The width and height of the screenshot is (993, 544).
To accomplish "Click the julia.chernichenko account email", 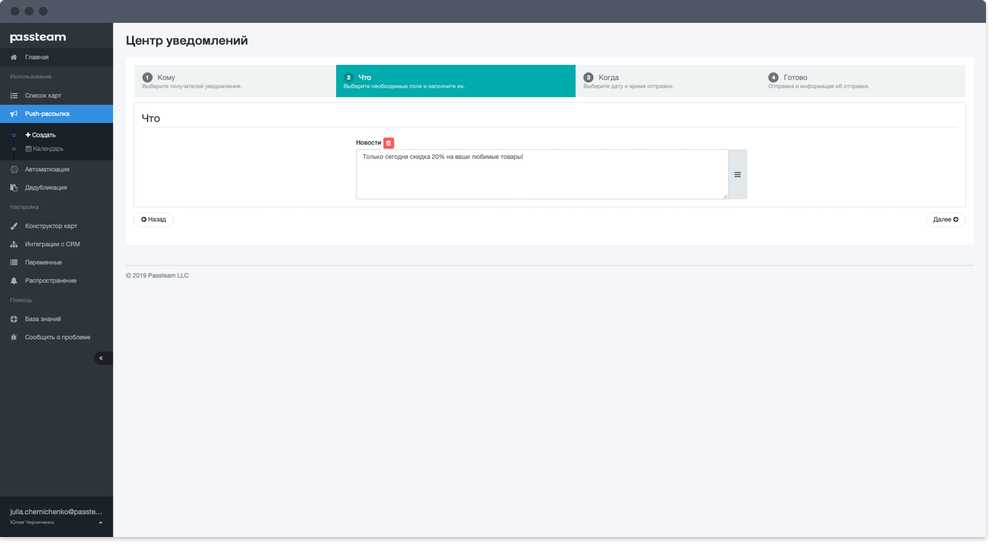I will click(56, 512).
